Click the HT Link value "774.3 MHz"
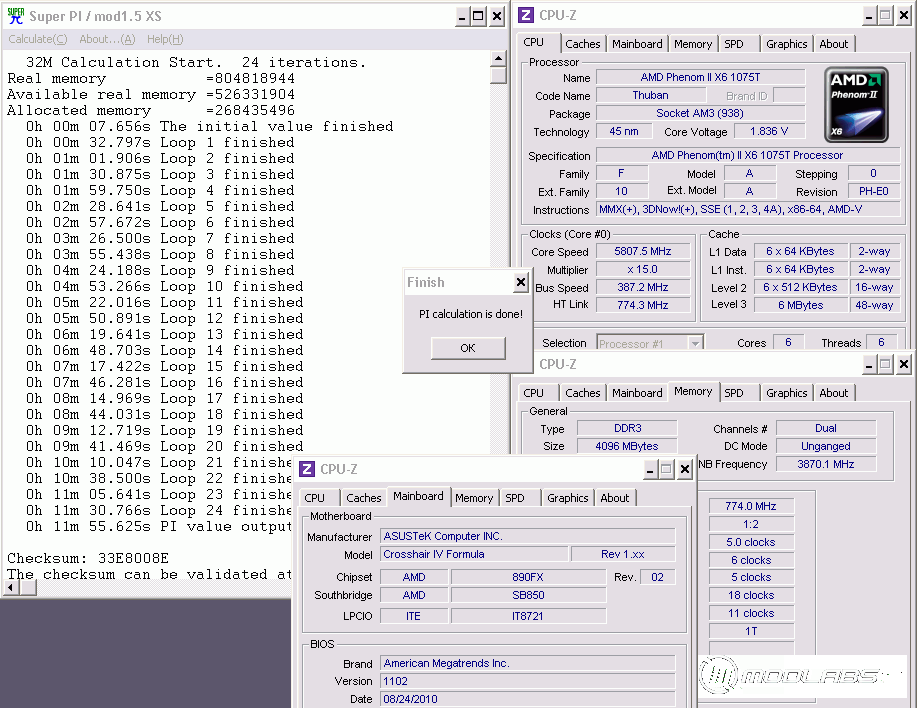This screenshot has height=708, width=917. (643, 305)
